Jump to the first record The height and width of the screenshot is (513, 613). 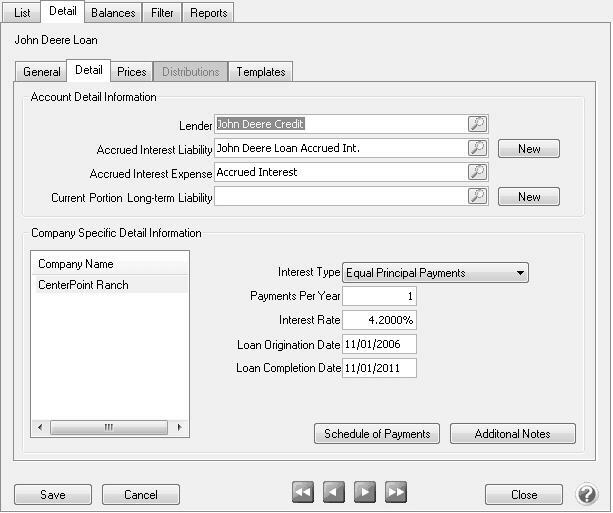[x=303, y=492]
